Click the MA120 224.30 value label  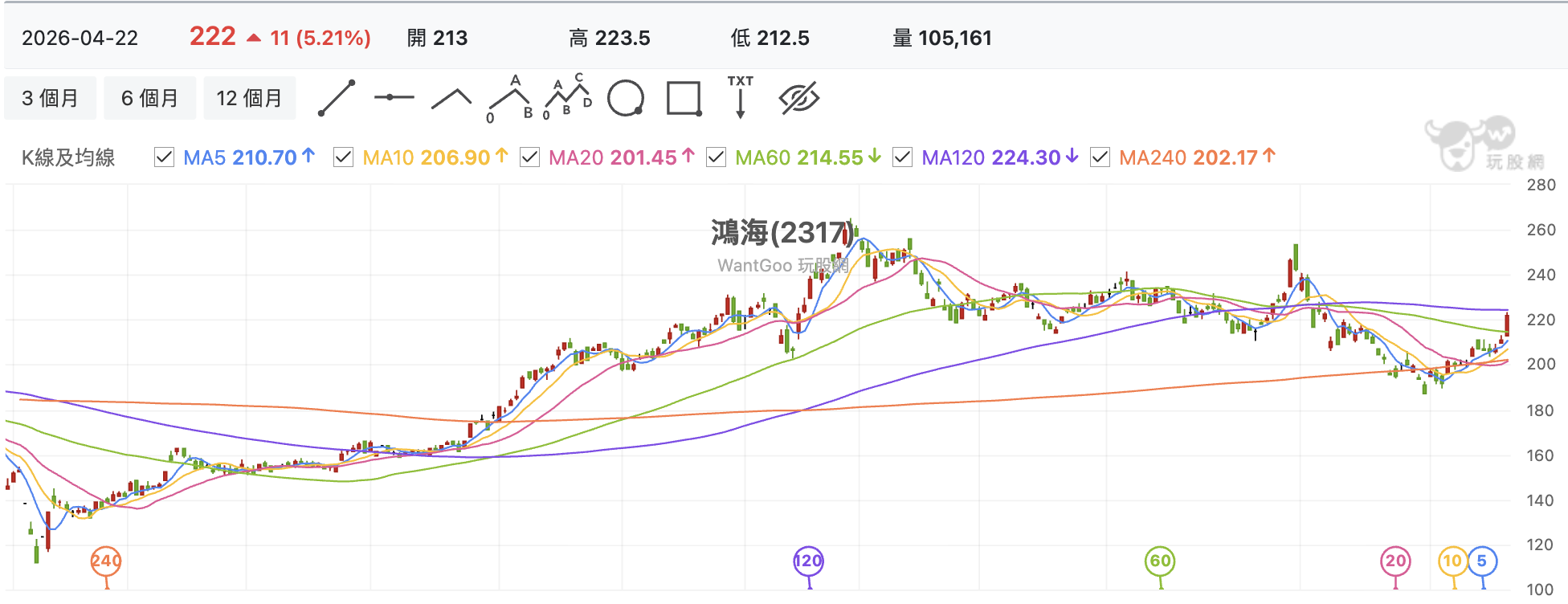999,157
